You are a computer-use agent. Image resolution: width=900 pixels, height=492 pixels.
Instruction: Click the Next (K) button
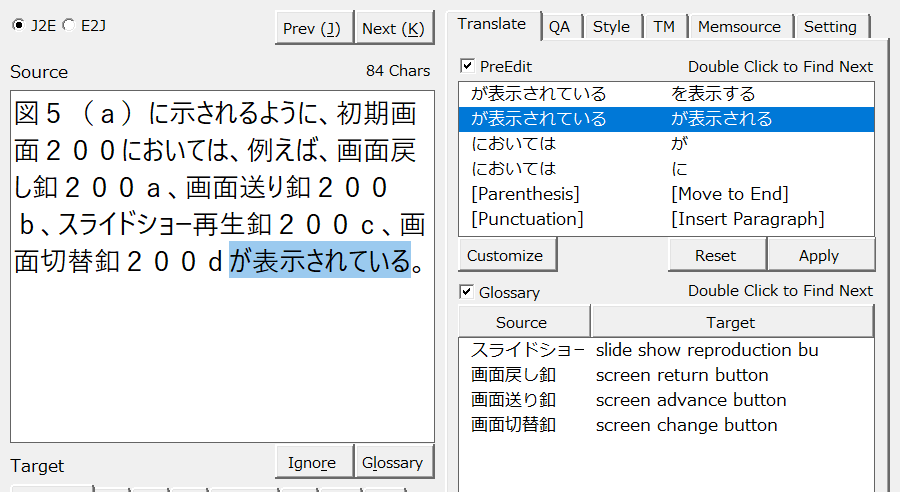point(394,28)
